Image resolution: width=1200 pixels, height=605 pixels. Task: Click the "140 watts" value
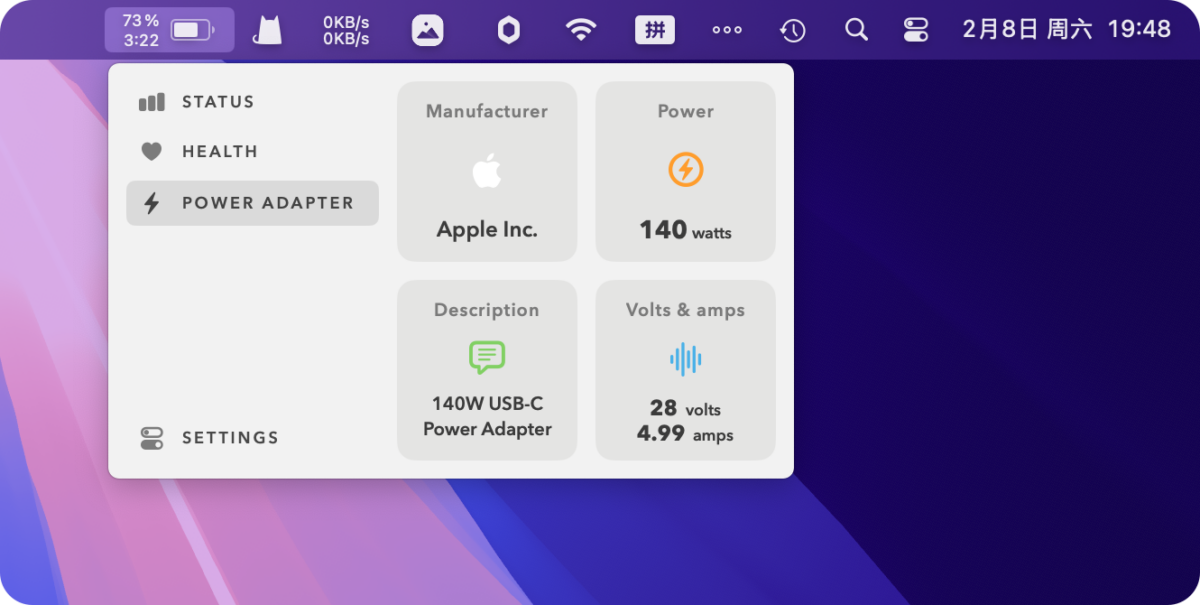coord(686,230)
